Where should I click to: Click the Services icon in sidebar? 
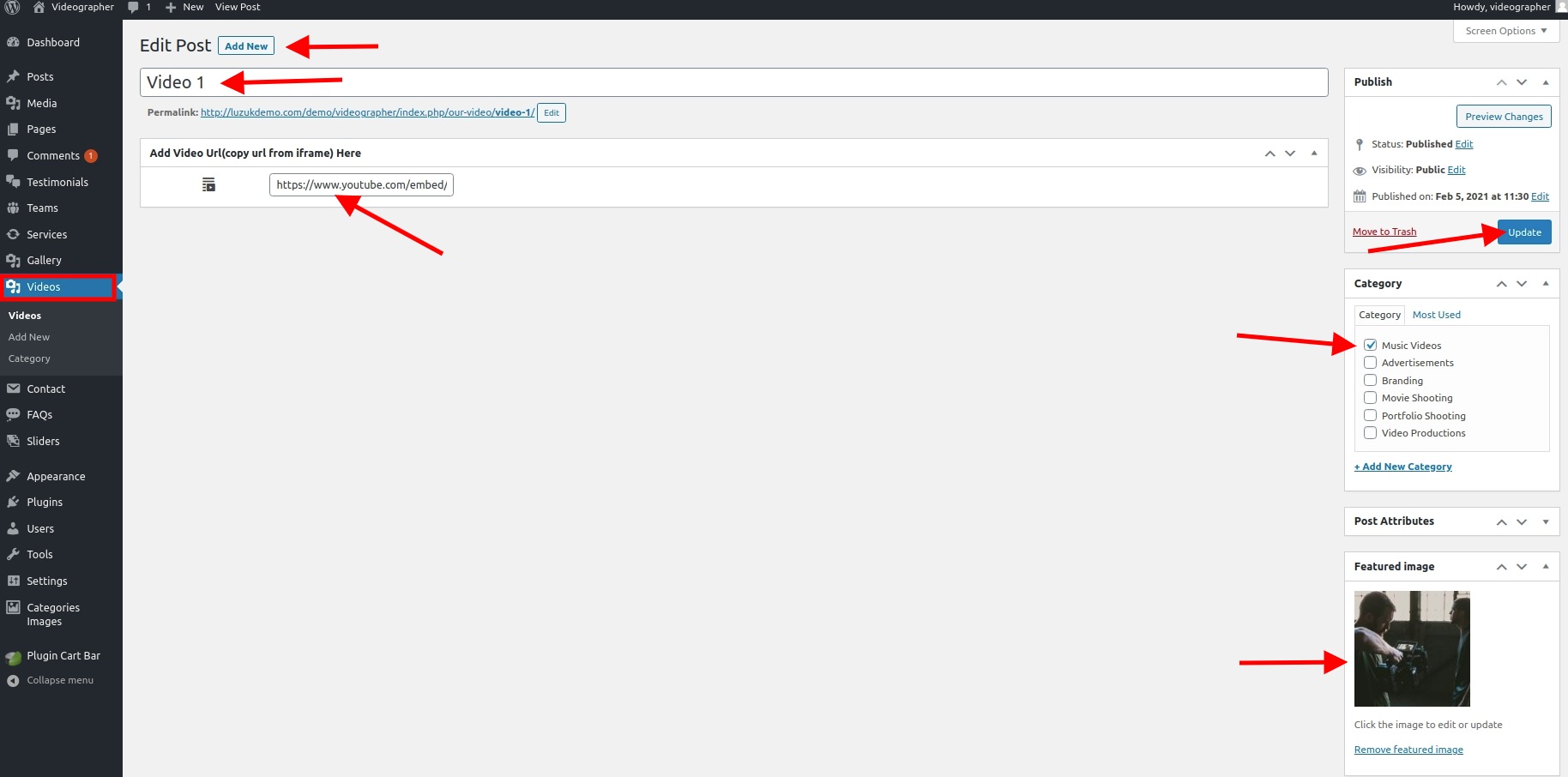[13, 234]
